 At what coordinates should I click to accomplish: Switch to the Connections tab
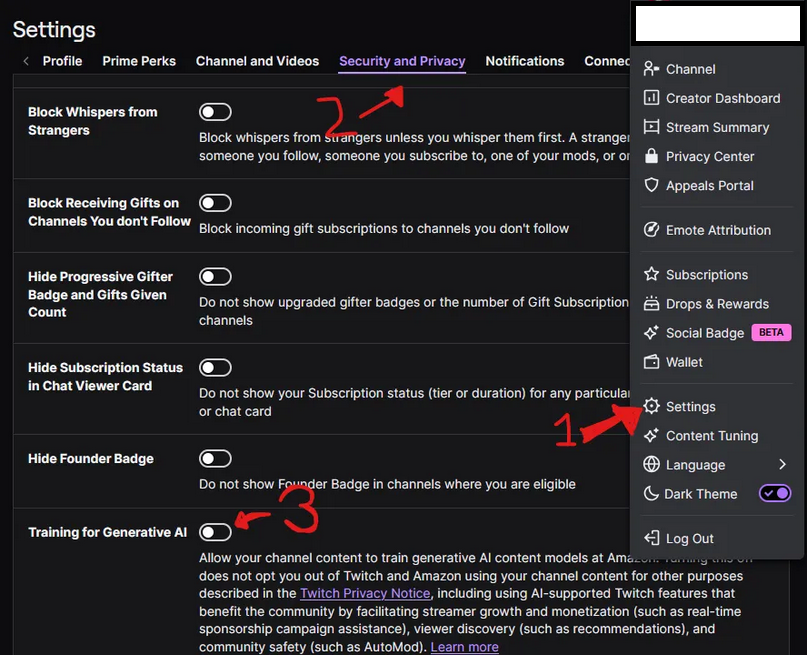[x=607, y=61]
